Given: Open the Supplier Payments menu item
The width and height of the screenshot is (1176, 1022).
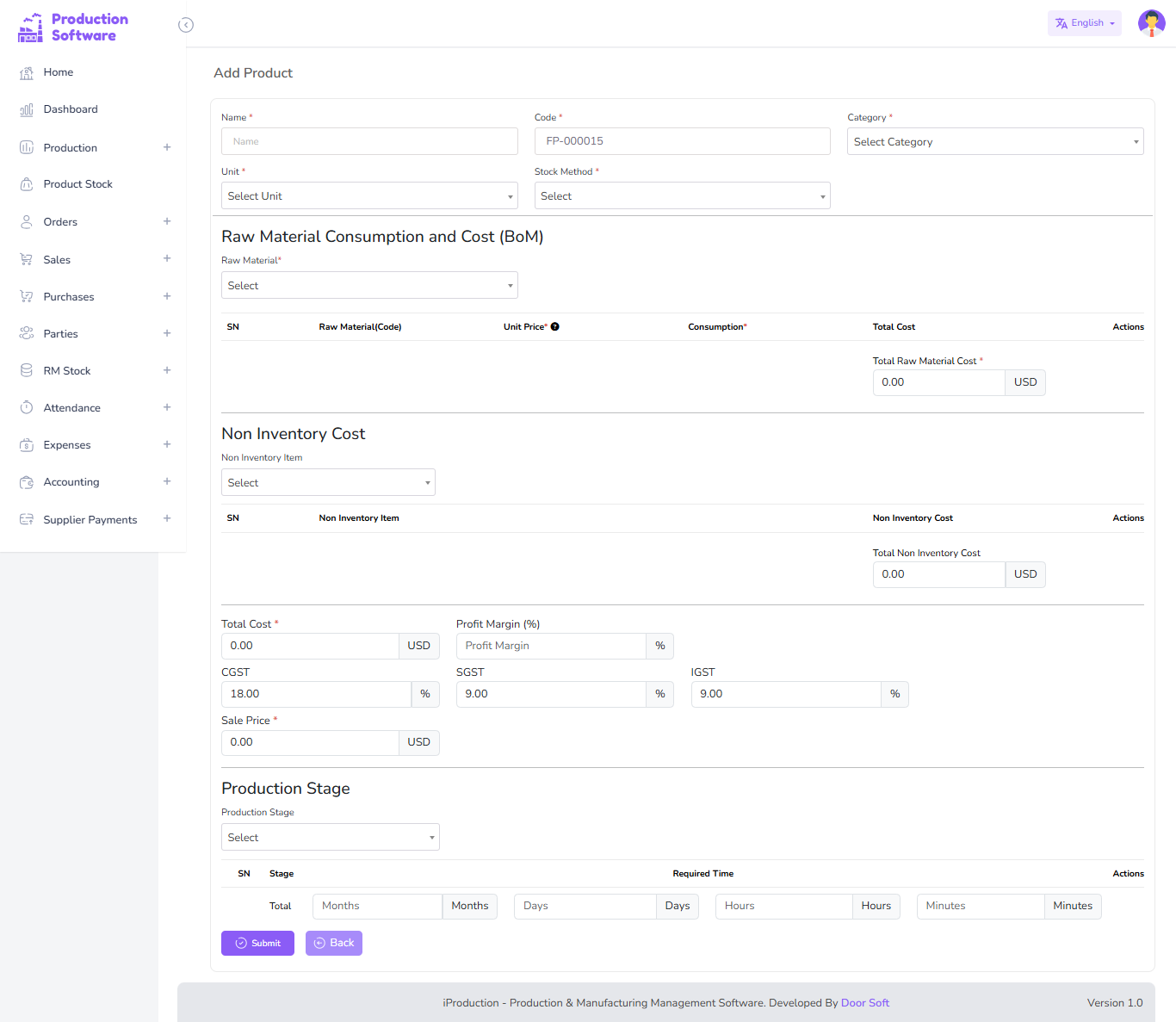Looking at the screenshot, I should pos(90,520).
